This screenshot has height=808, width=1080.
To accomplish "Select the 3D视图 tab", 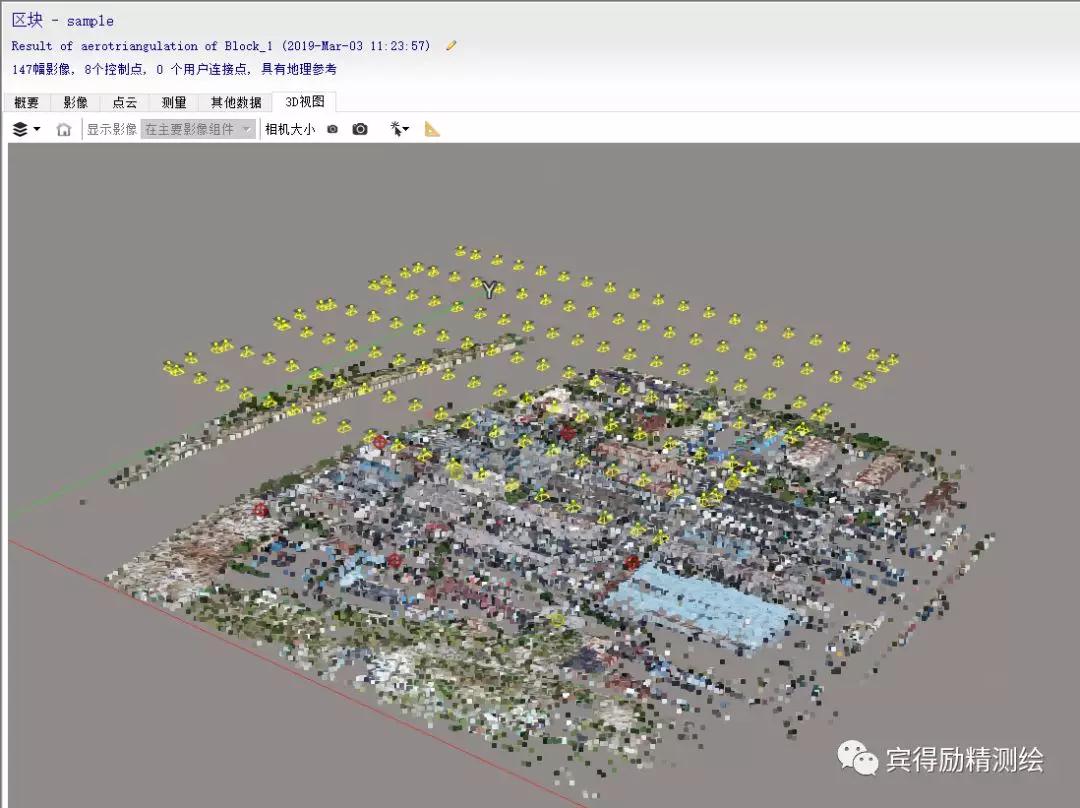I will (x=304, y=102).
